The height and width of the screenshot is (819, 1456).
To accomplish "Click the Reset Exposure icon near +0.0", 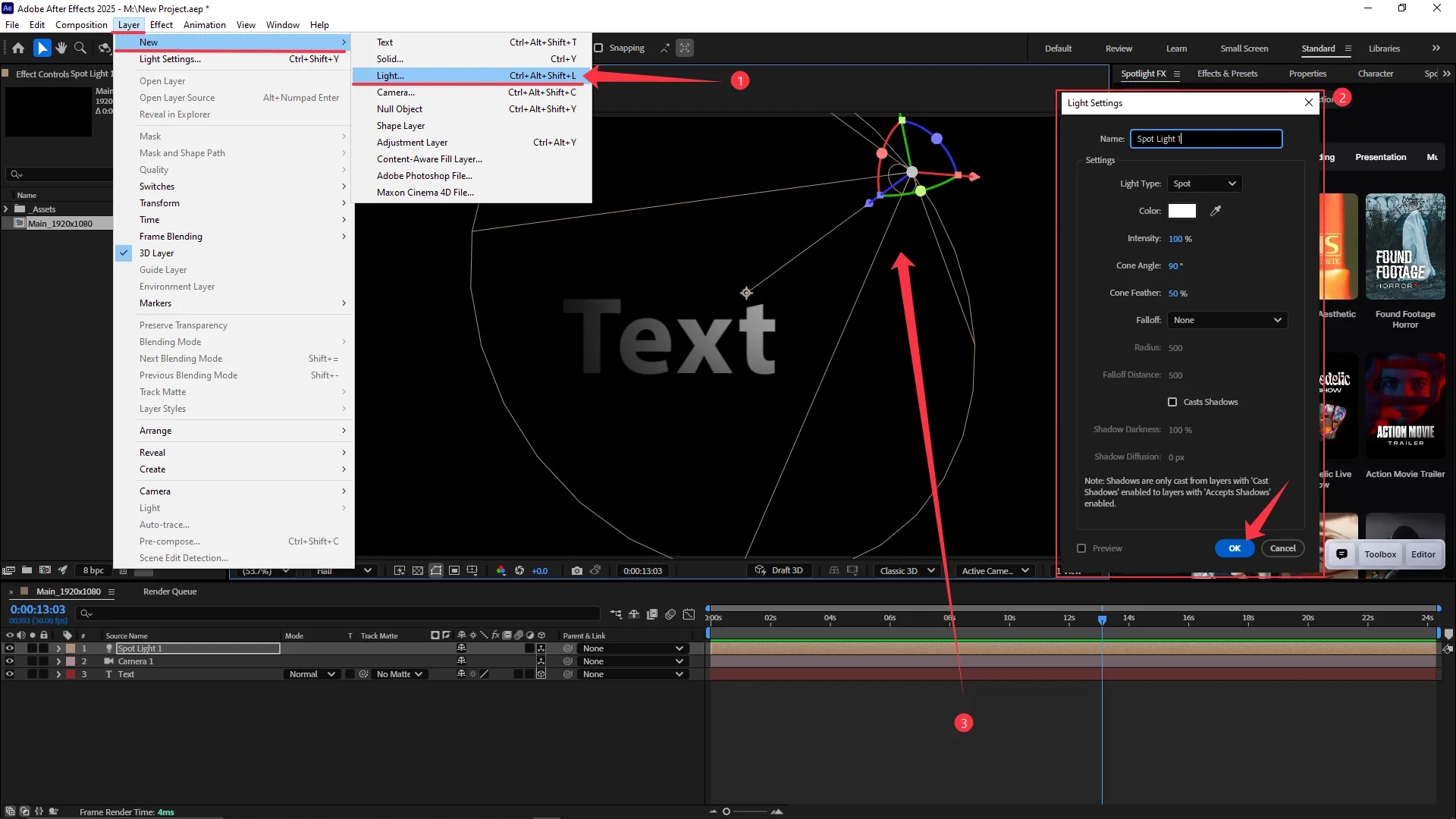I will [x=519, y=570].
